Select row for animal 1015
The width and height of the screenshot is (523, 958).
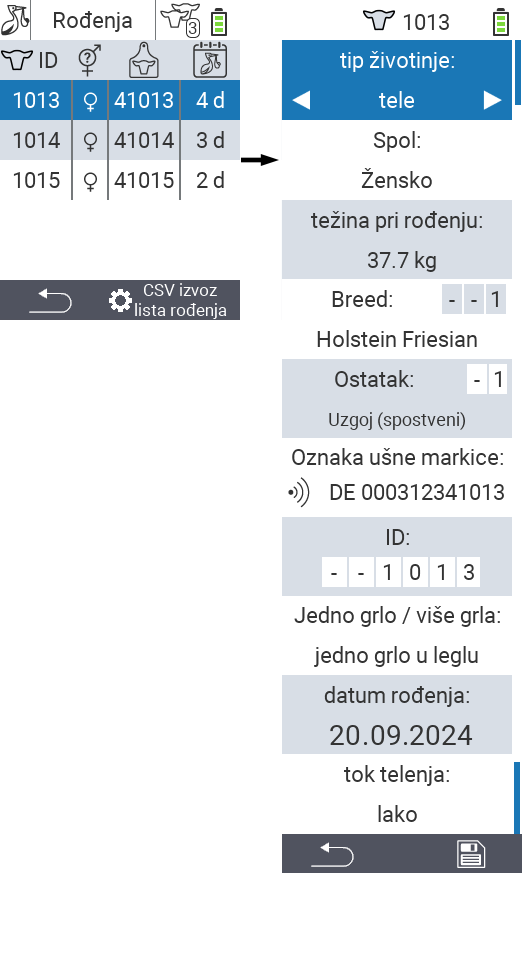point(120,180)
